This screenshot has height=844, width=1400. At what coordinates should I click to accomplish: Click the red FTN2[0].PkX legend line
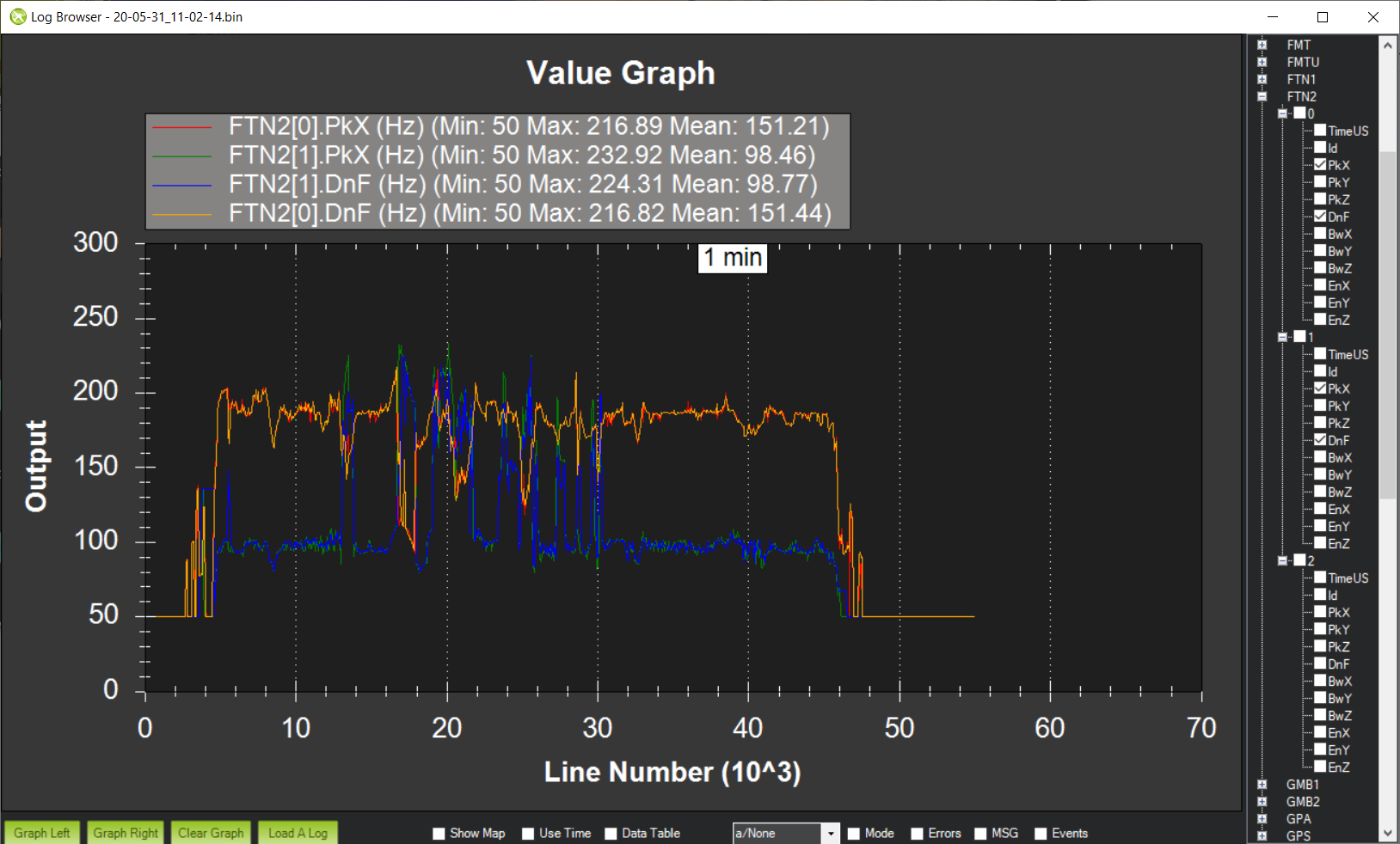[x=181, y=127]
